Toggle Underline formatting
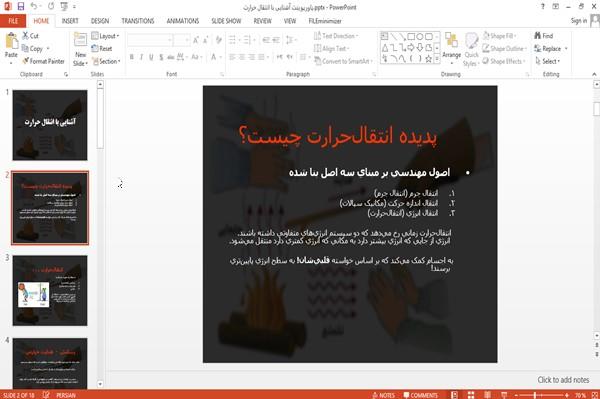 [151, 57]
